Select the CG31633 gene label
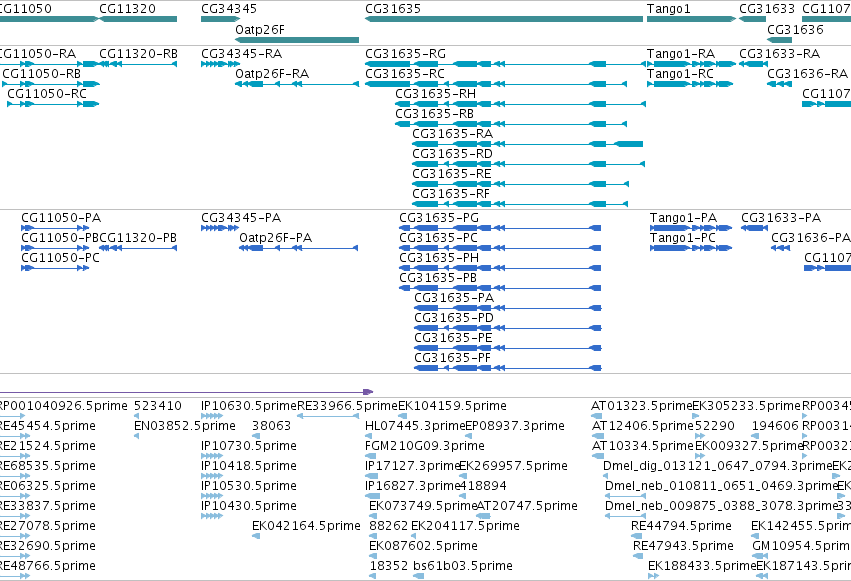 (x=767, y=9)
